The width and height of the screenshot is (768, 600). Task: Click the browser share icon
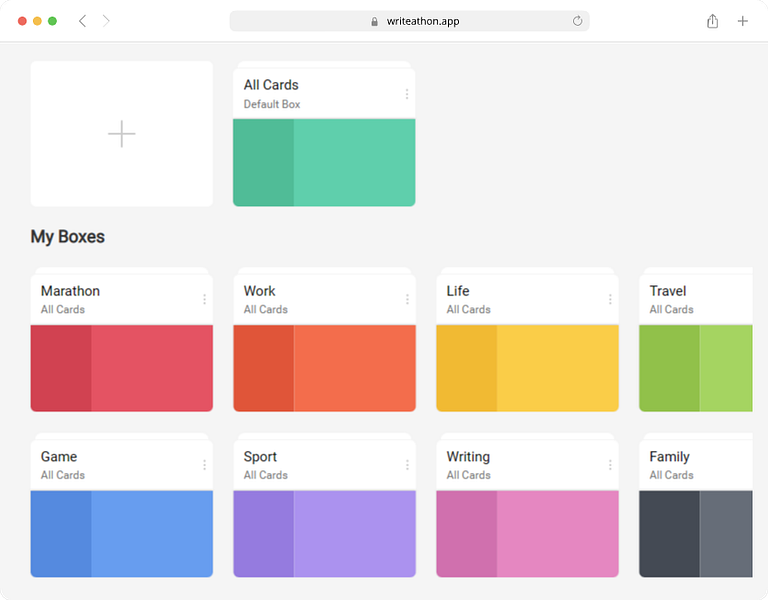pos(712,21)
